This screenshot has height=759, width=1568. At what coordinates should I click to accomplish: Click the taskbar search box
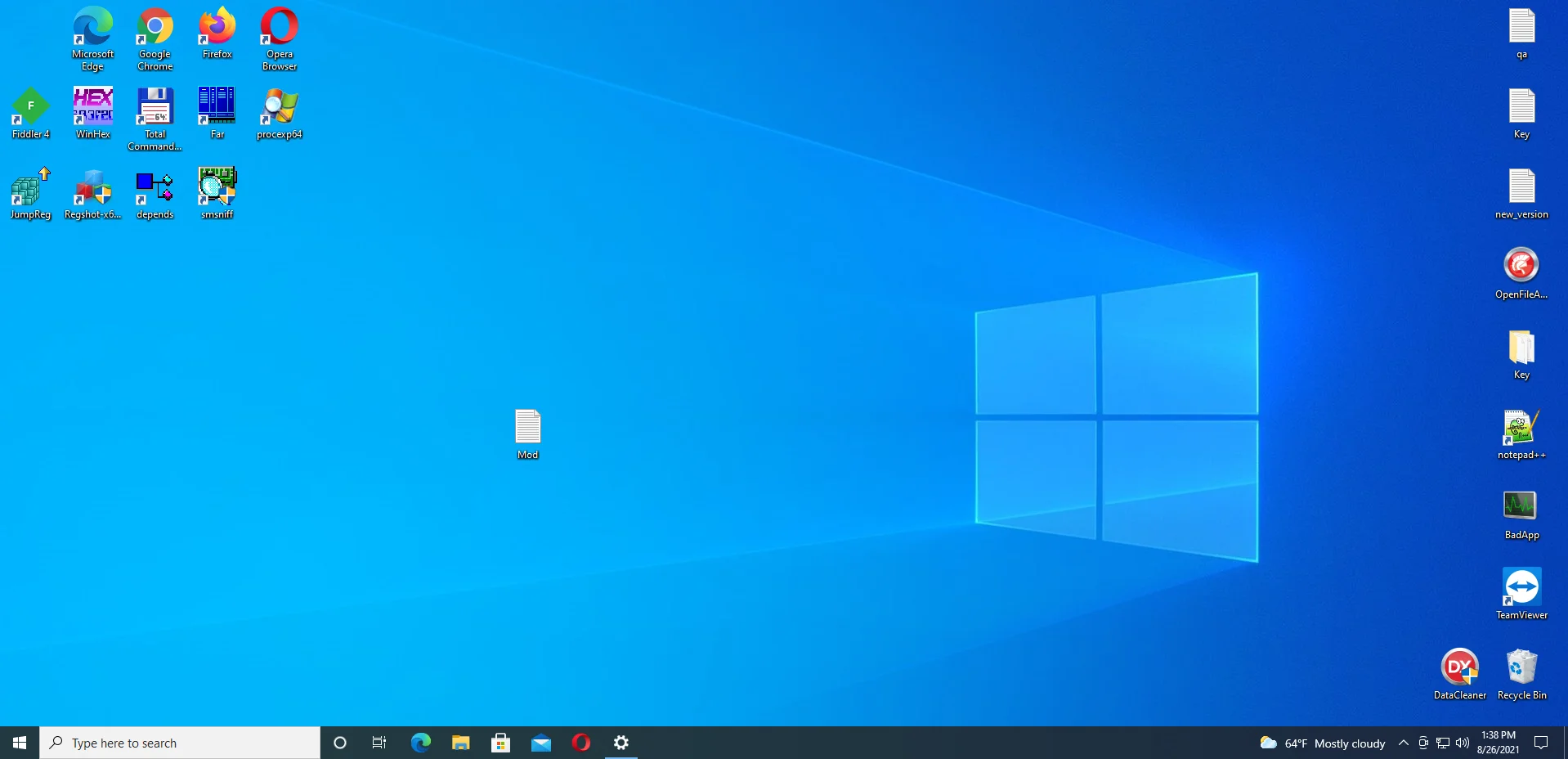click(x=180, y=743)
